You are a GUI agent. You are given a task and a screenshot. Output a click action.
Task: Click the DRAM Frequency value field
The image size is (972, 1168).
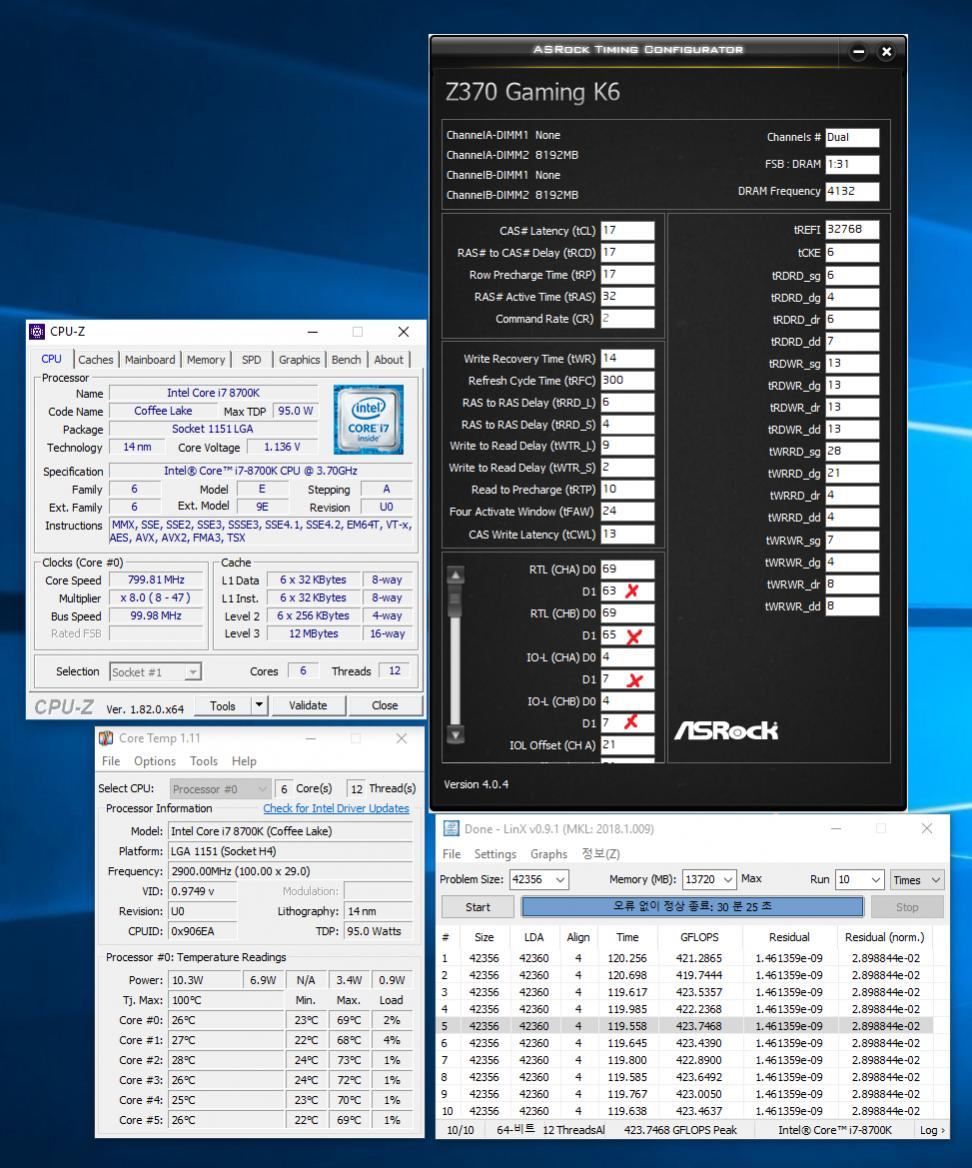[x=852, y=191]
